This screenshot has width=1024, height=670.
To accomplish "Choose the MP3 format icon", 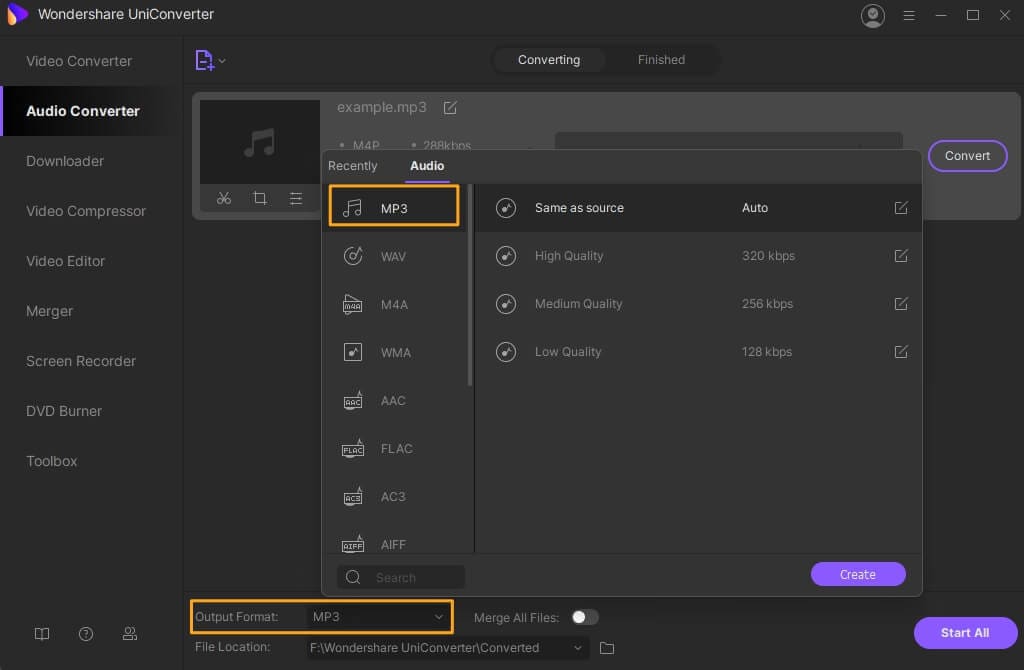I will pyautogui.click(x=353, y=208).
